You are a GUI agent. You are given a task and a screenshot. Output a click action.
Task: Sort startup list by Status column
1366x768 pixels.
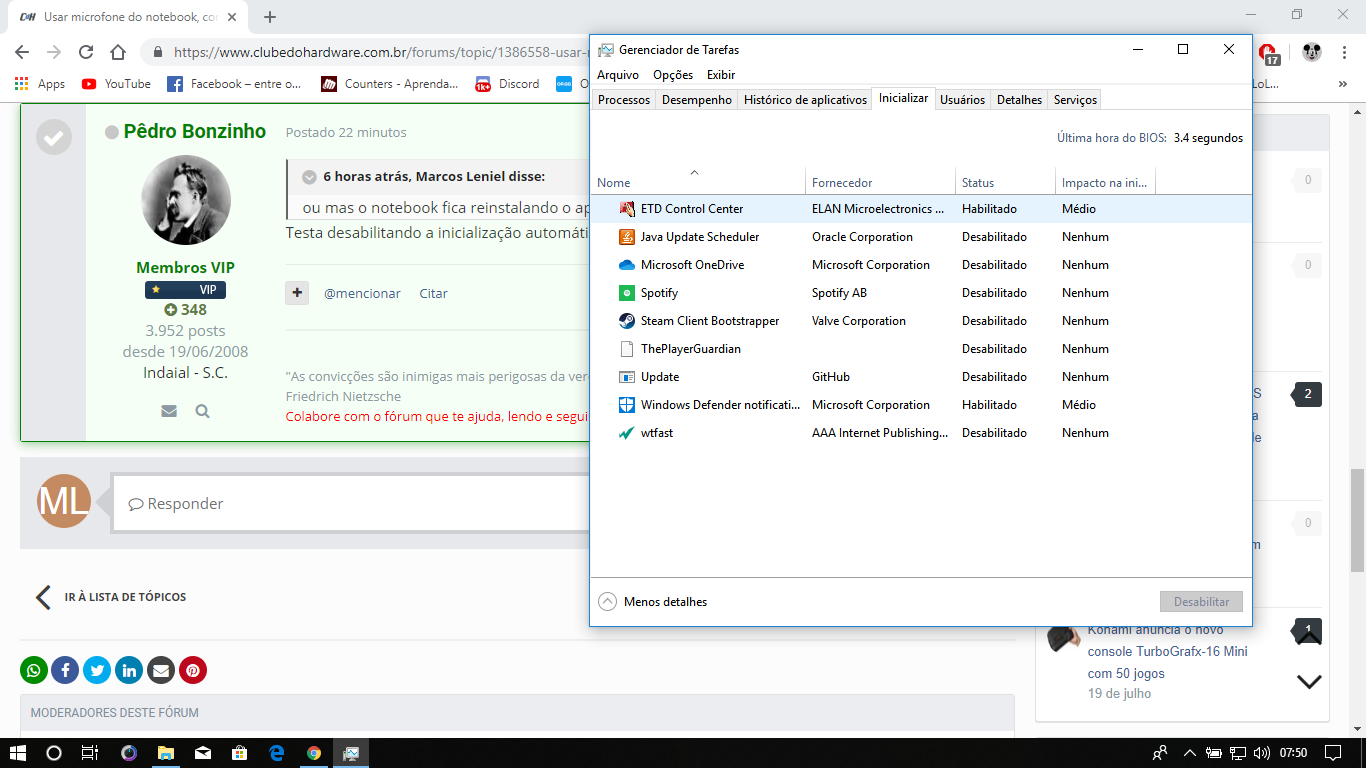click(x=1005, y=182)
